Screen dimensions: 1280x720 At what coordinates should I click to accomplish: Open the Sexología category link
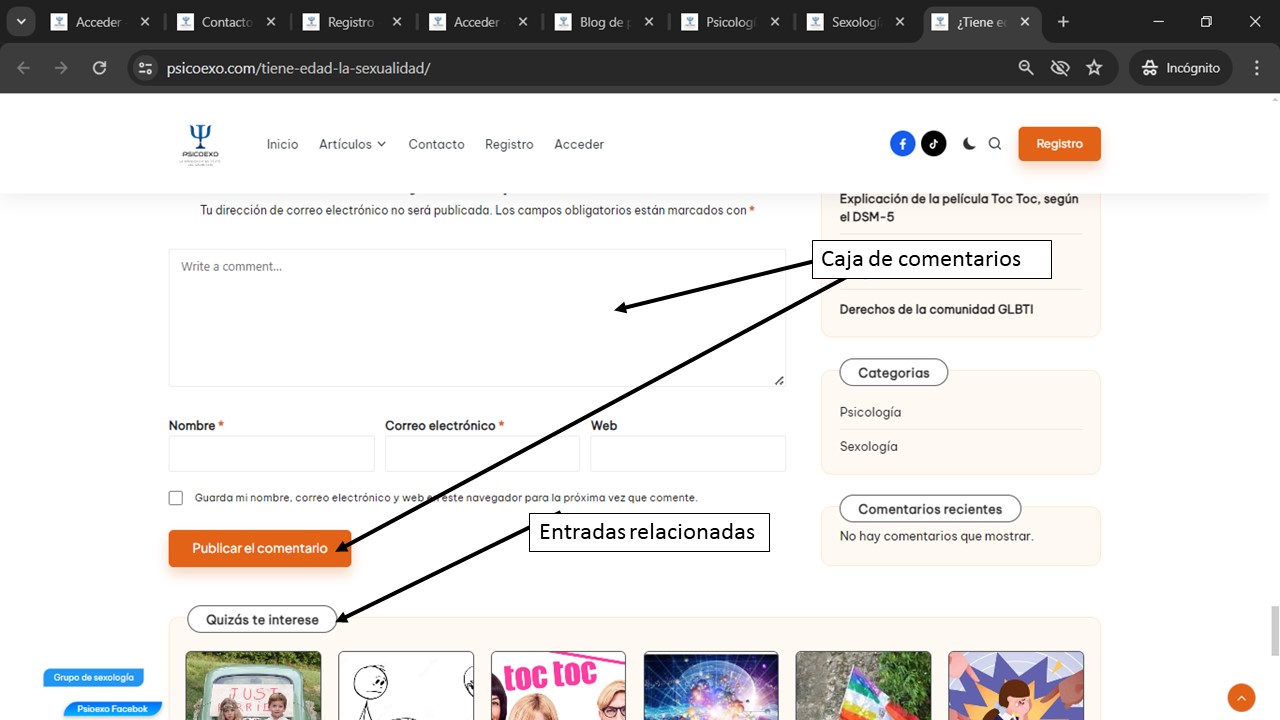[868, 447]
